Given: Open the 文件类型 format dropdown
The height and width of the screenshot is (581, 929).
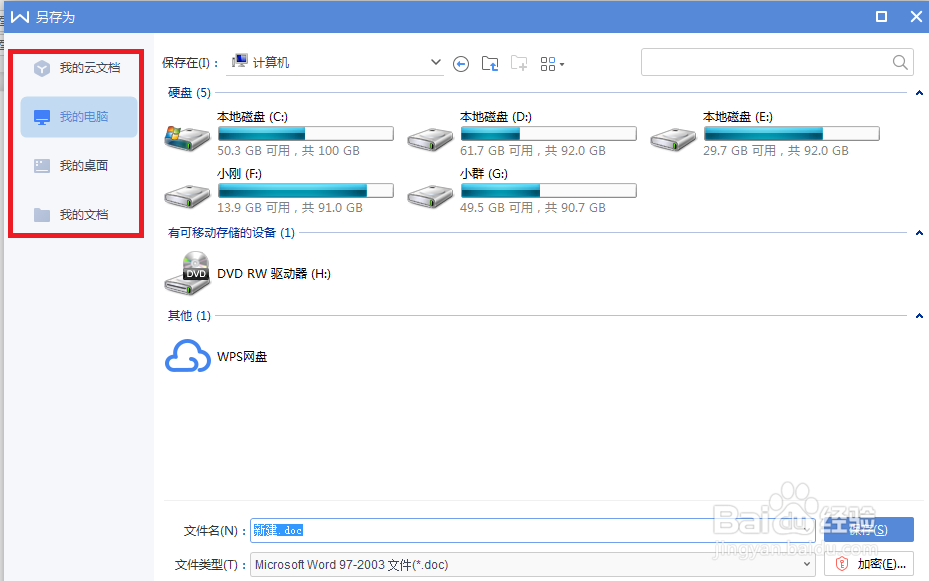Looking at the screenshot, I should tap(532, 564).
